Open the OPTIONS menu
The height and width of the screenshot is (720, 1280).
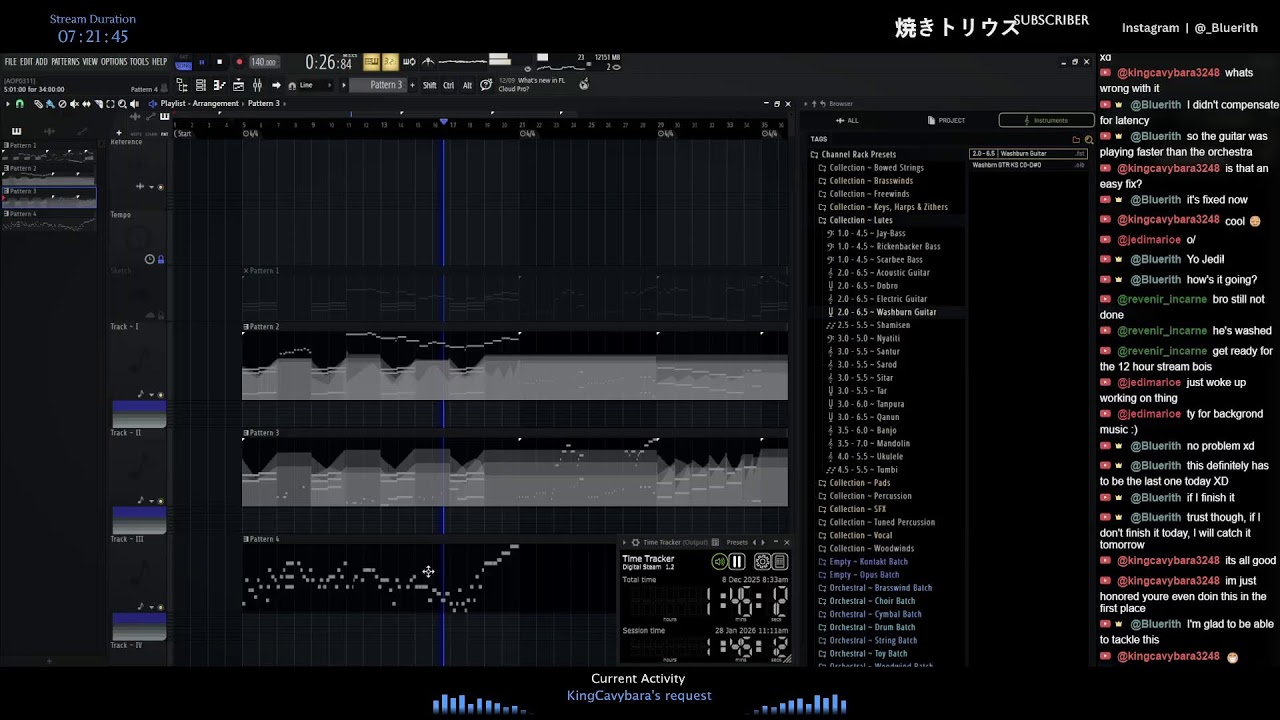coord(114,62)
